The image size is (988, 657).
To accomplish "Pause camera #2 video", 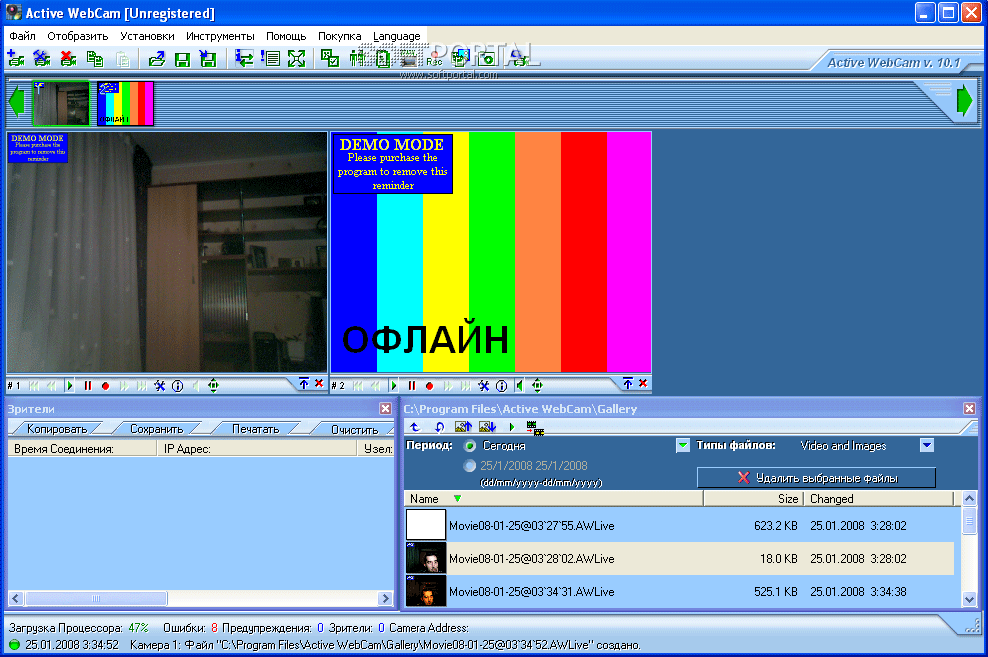I will [411, 386].
